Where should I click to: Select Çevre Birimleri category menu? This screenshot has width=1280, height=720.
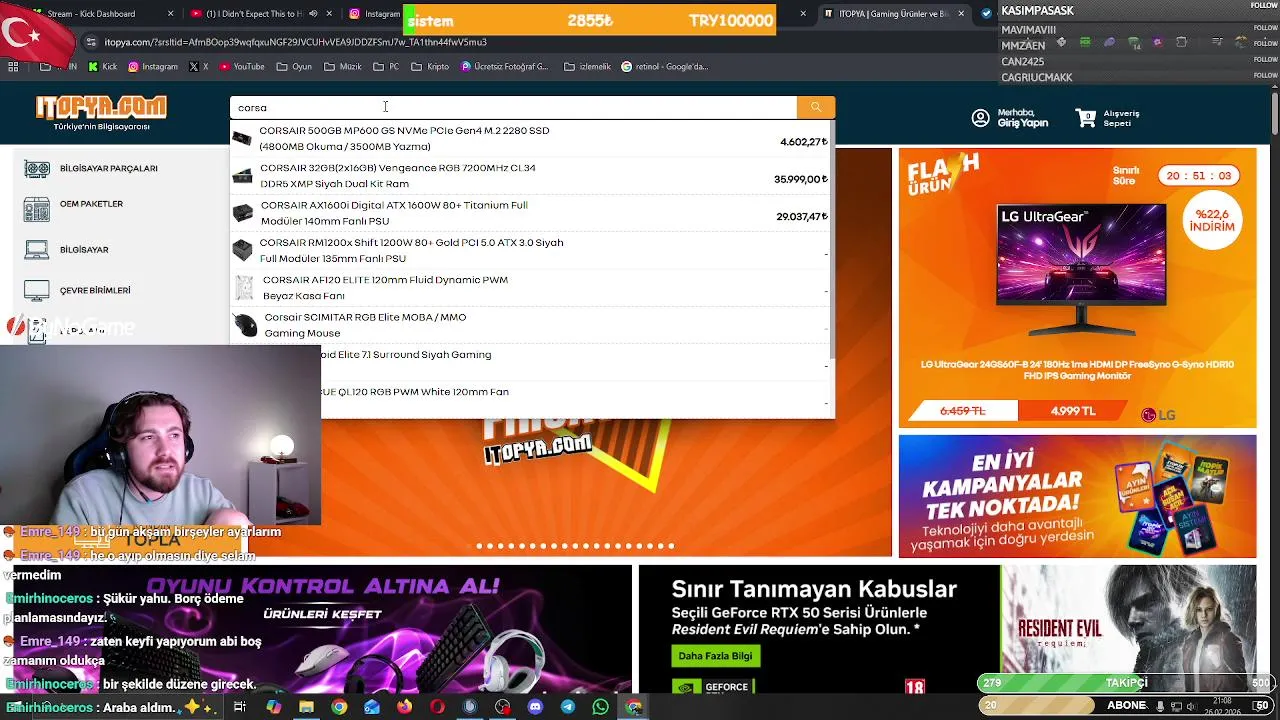[95, 291]
